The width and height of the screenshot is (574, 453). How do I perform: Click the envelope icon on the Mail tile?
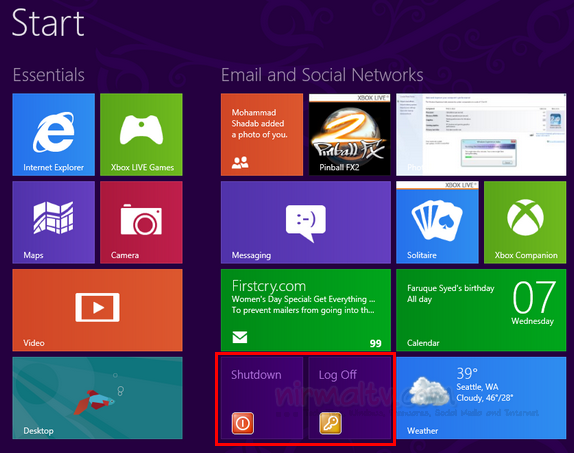(240, 337)
